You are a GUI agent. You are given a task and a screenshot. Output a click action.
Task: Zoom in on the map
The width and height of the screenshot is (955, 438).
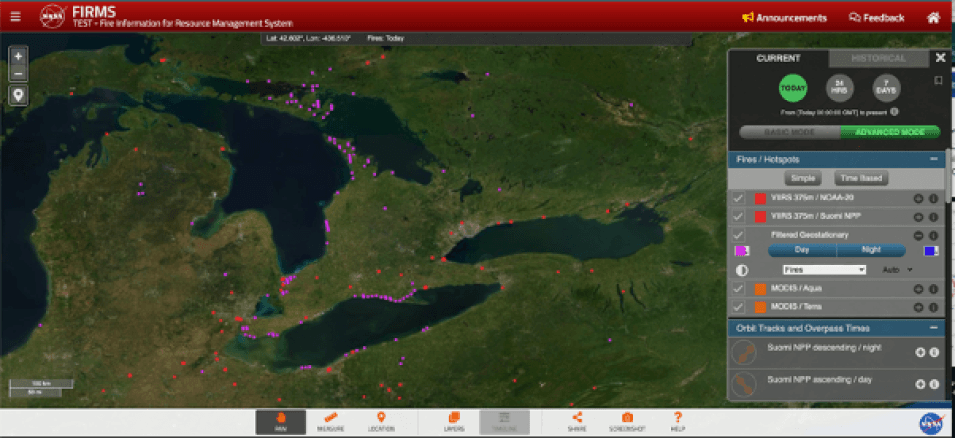point(18,56)
